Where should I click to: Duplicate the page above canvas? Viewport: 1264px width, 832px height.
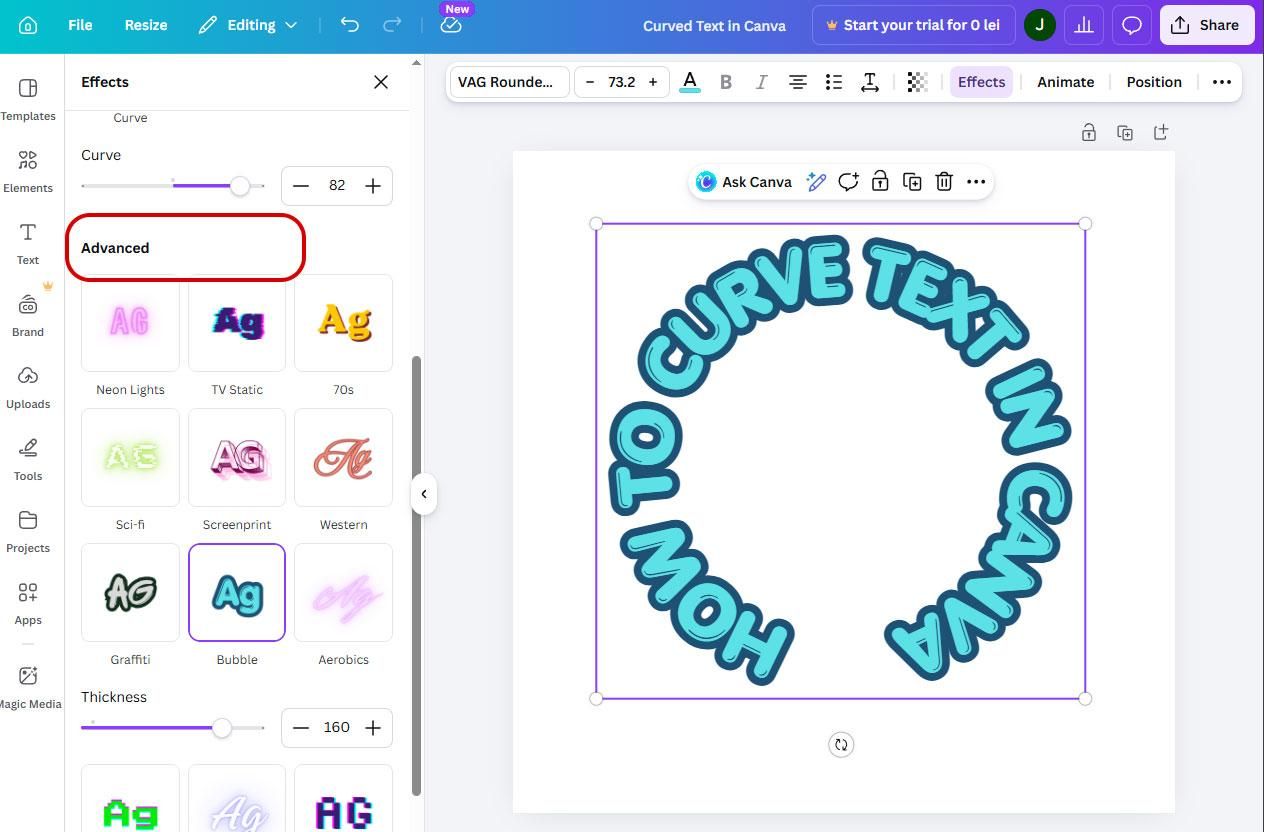point(1124,132)
